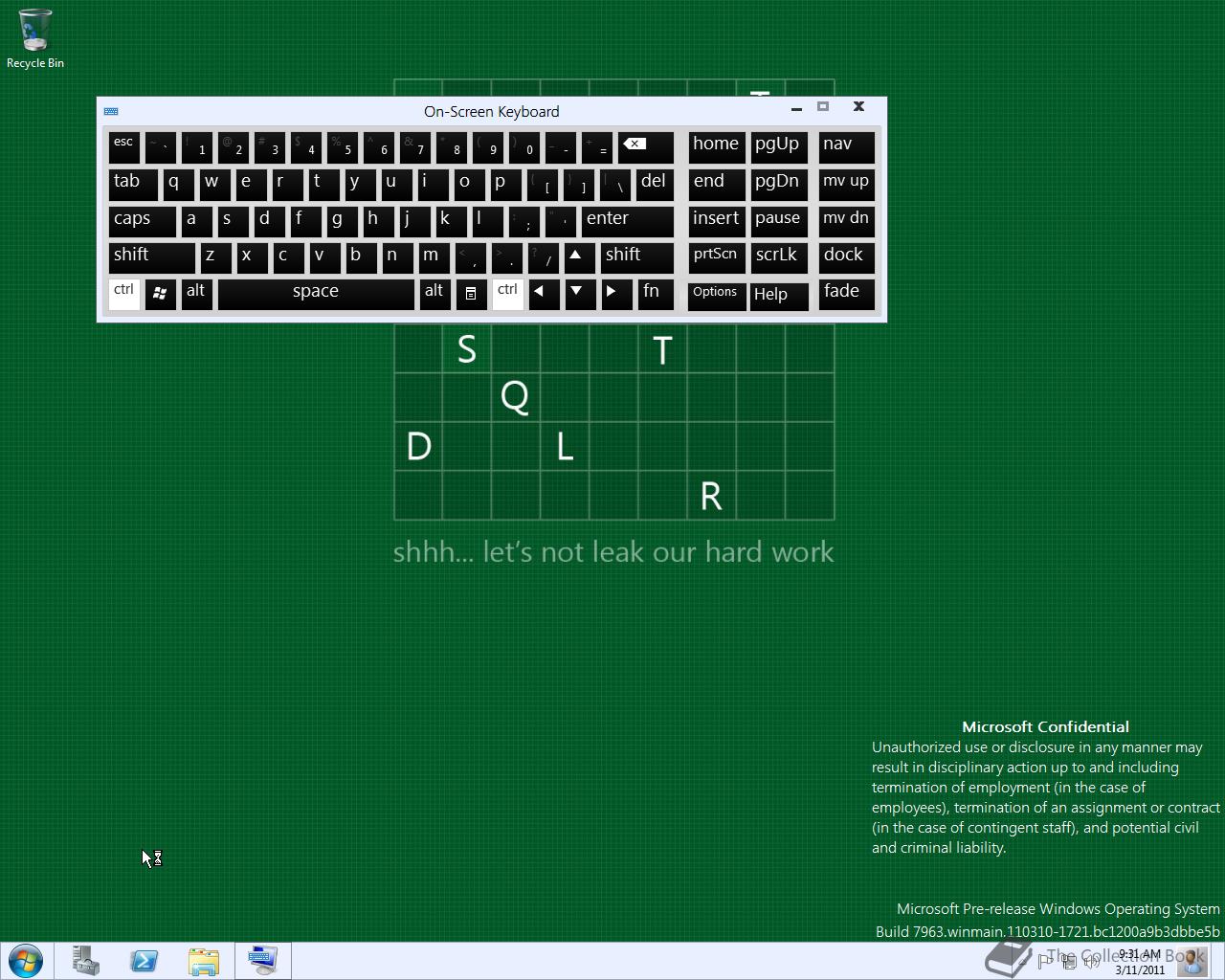Tap the z key
Viewport: 1225px width, 980px height.
click(215, 257)
